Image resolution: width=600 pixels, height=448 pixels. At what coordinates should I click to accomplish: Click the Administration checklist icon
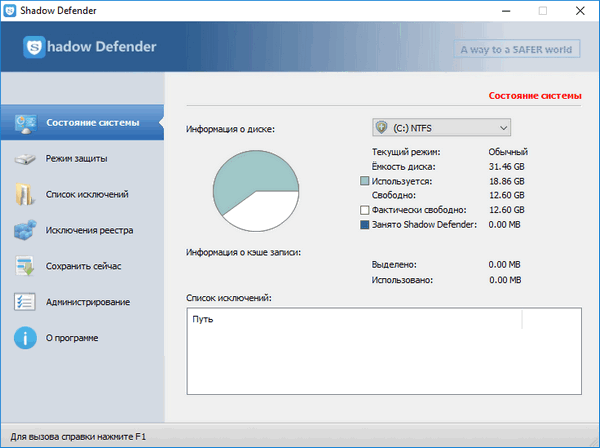25,302
